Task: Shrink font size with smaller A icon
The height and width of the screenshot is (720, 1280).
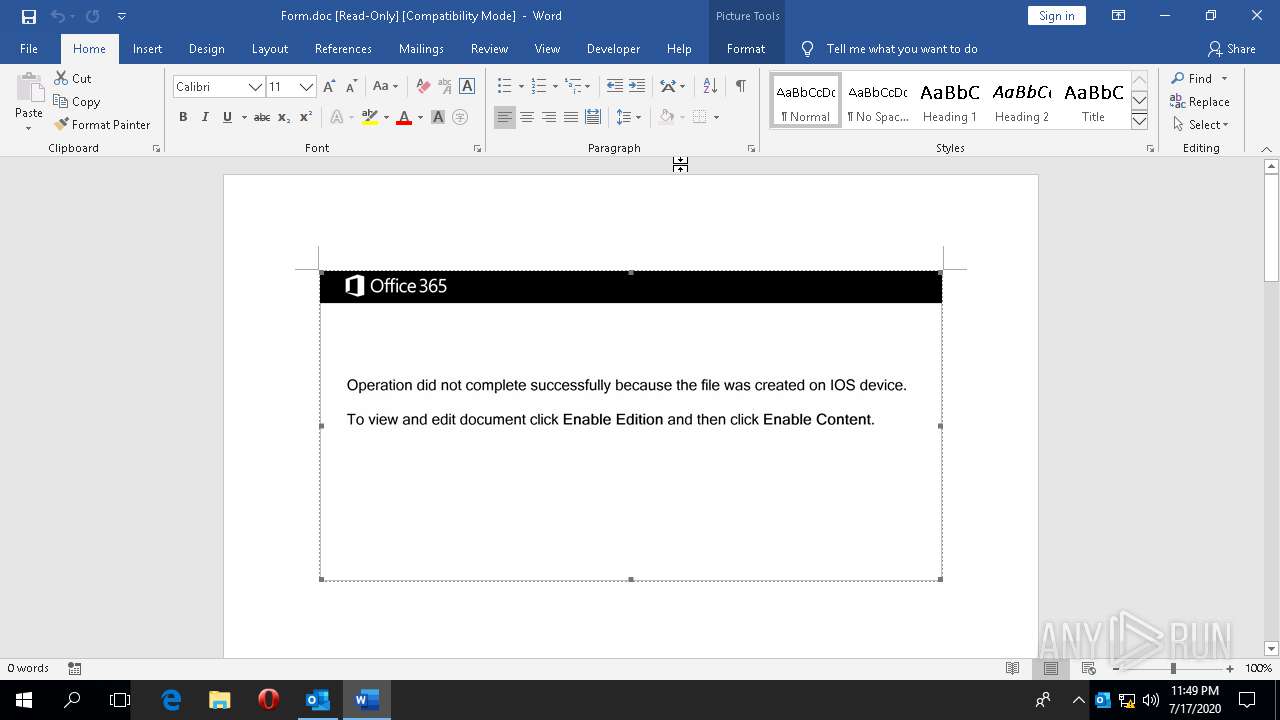Action: (350, 87)
